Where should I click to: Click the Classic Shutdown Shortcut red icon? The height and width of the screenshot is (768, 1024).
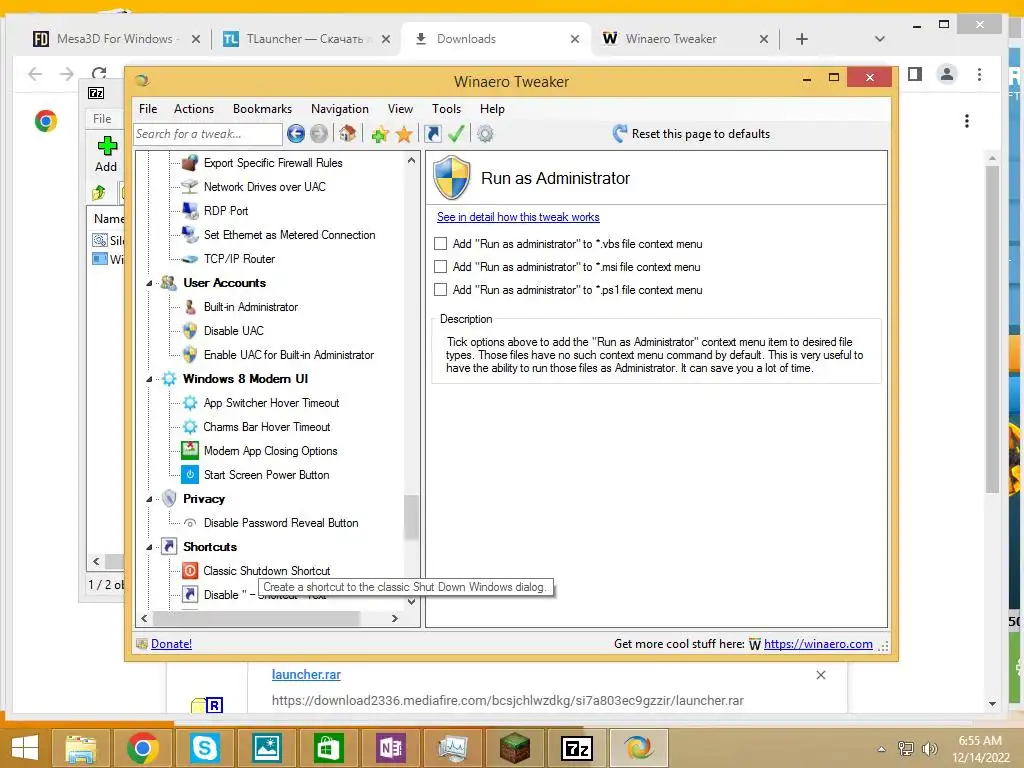click(x=189, y=571)
